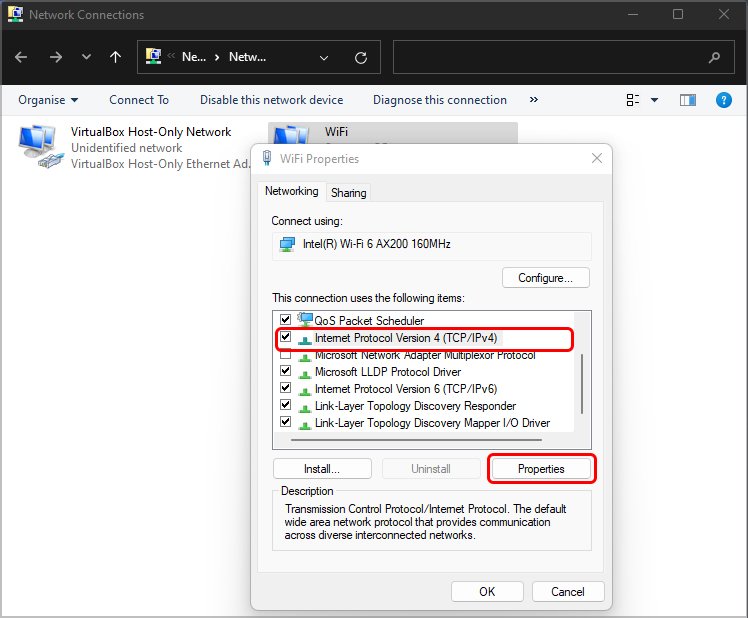Image resolution: width=748 pixels, height=618 pixels.
Task: Select the QoS Packet Scheduler item icon
Action: click(x=305, y=319)
